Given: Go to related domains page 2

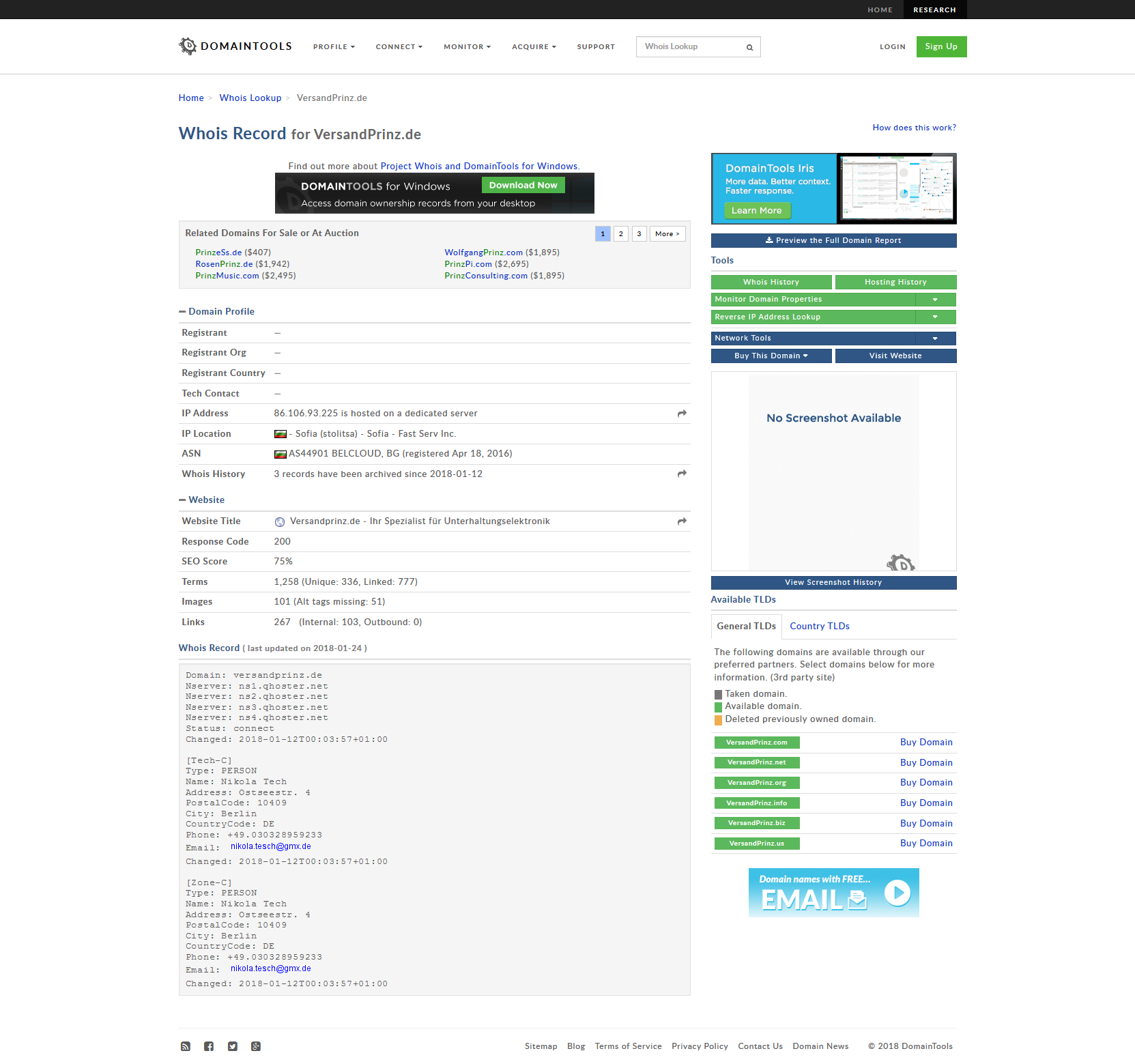Looking at the screenshot, I should pos(621,234).
